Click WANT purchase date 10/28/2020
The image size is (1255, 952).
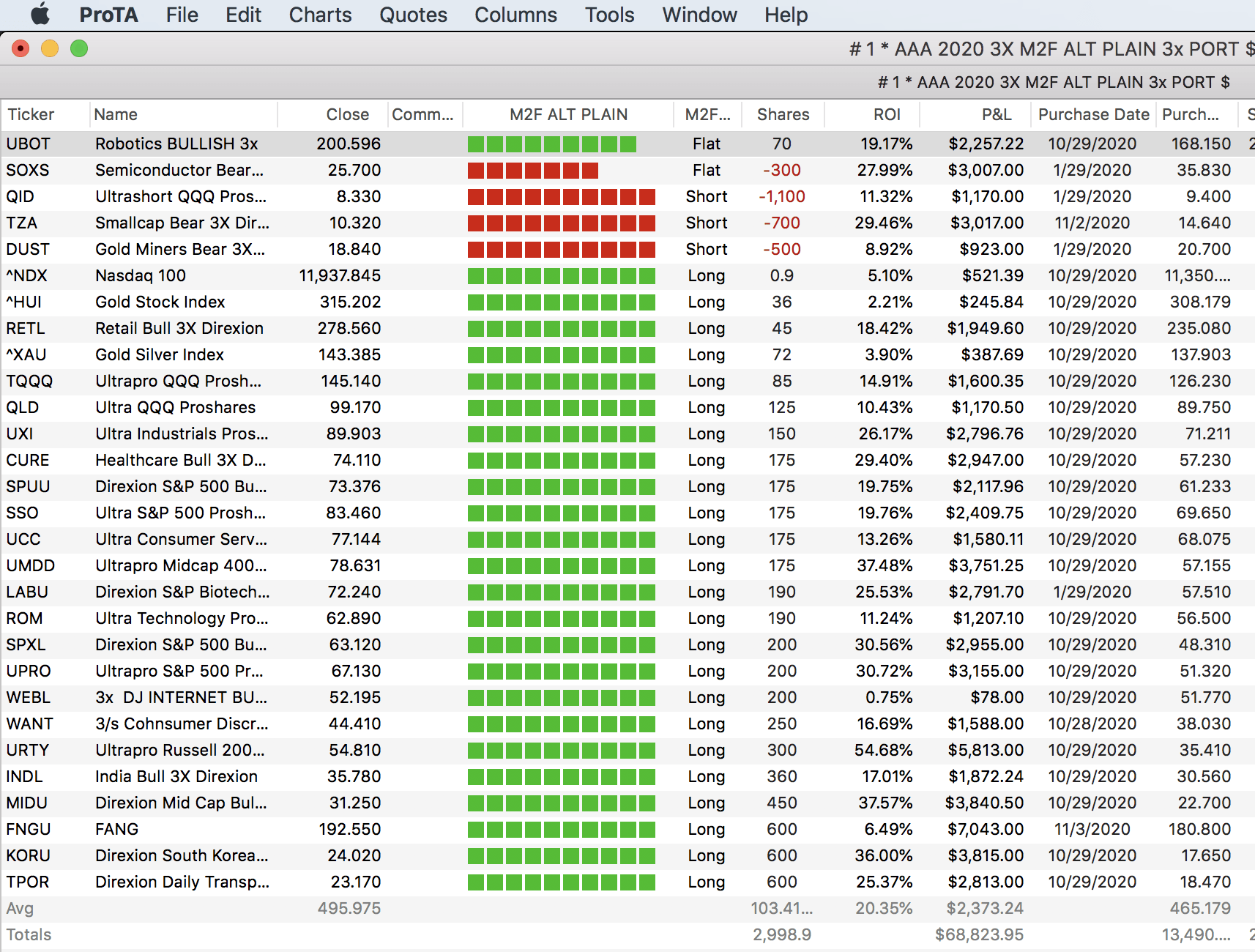(x=1092, y=724)
